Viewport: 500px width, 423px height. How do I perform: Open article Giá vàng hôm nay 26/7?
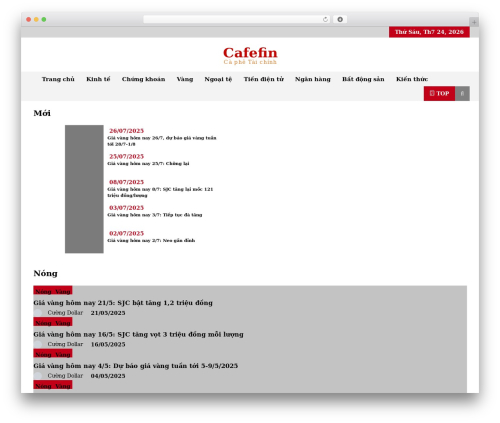coord(162,141)
